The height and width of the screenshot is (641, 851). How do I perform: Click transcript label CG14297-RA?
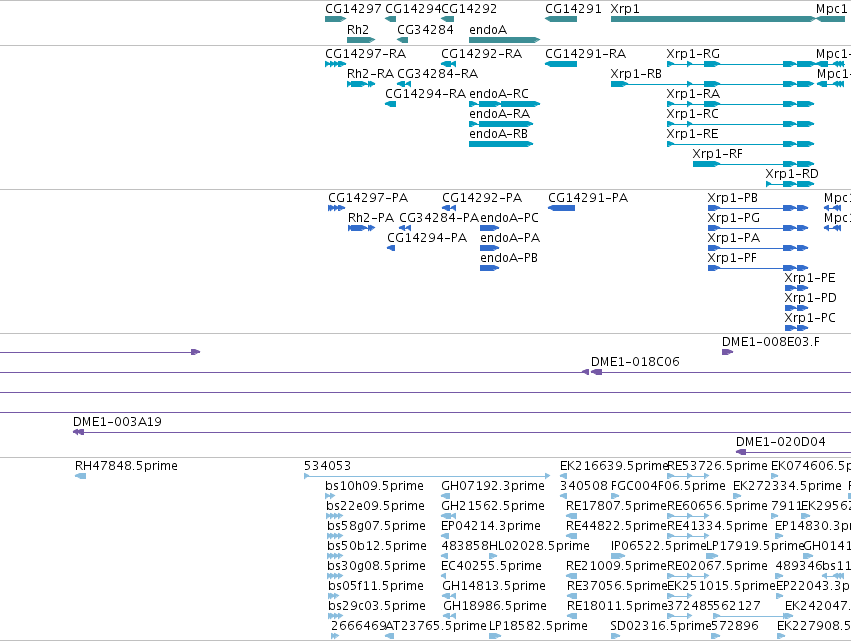click(x=365, y=54)
